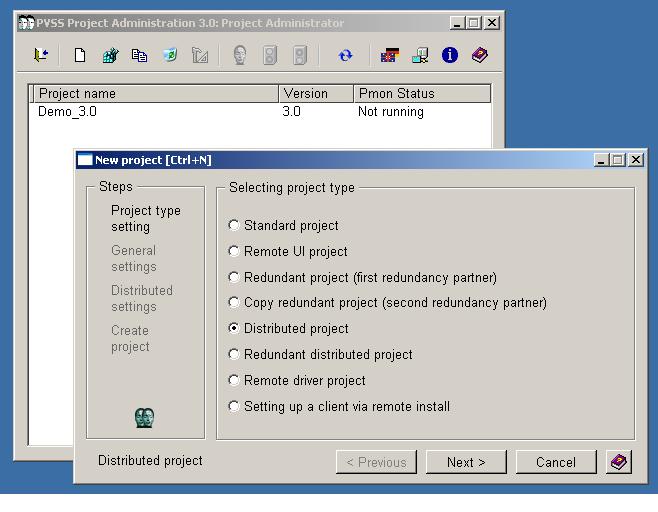Viewport: 658px width, 512px height.
Task: Click the exit door icon in toolbar
Action: click(41, 55)
